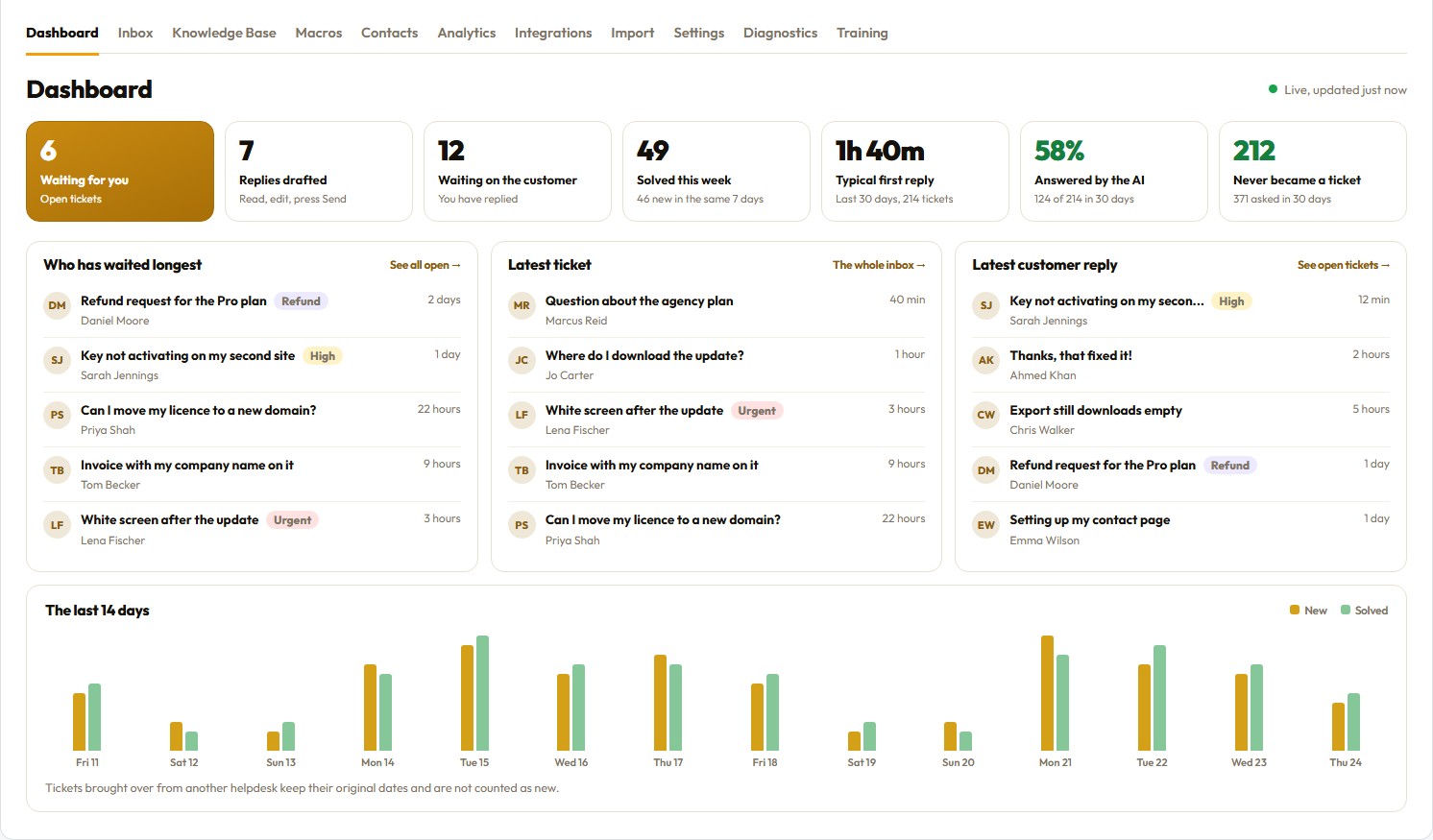Open The whole inbox link
This screenshot has height=840, width=1433.
point(879,265)
